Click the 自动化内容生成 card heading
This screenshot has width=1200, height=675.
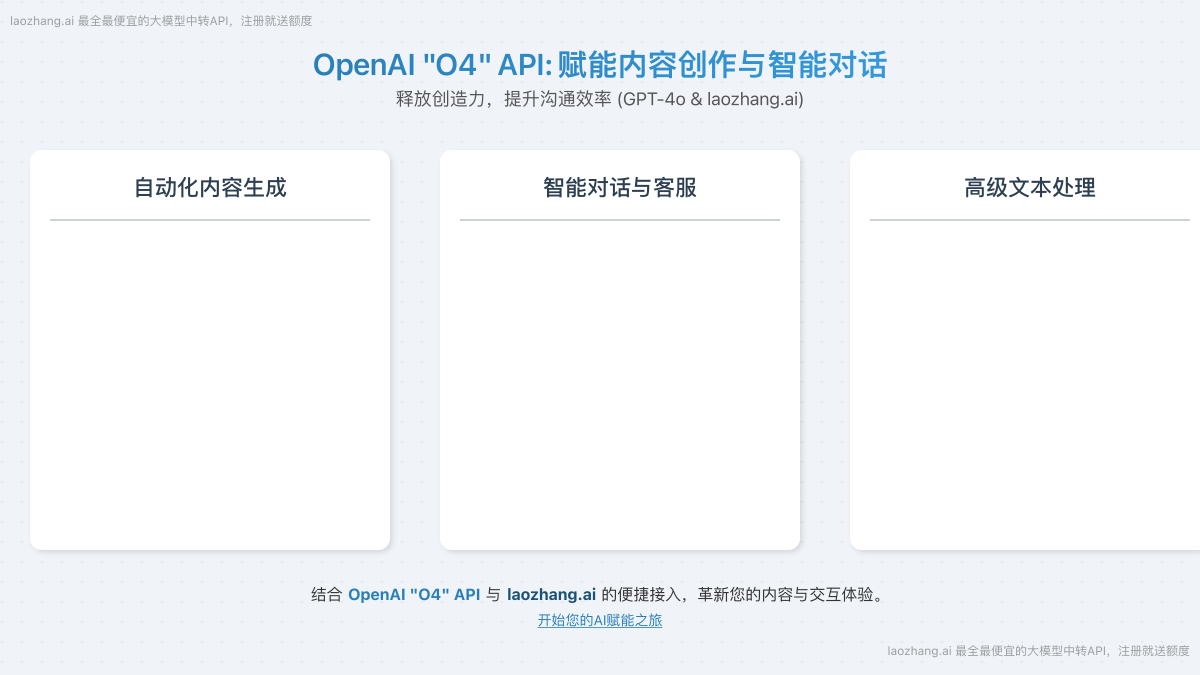pos(210,187)
